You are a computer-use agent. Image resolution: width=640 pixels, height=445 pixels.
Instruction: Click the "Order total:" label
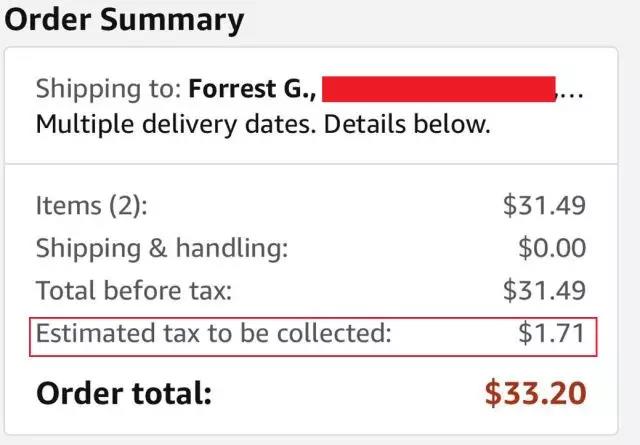(124, 392)
